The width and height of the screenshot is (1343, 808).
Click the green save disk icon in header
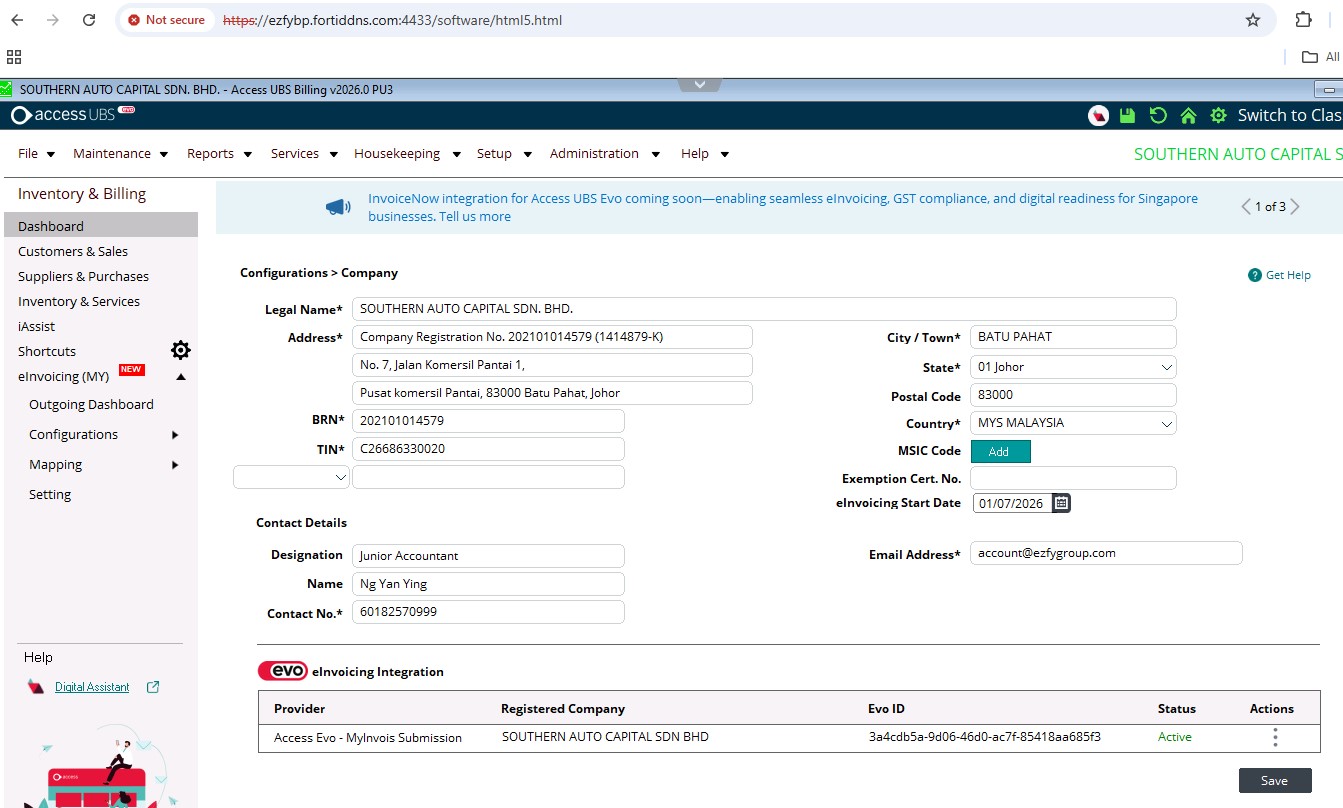1128,115
